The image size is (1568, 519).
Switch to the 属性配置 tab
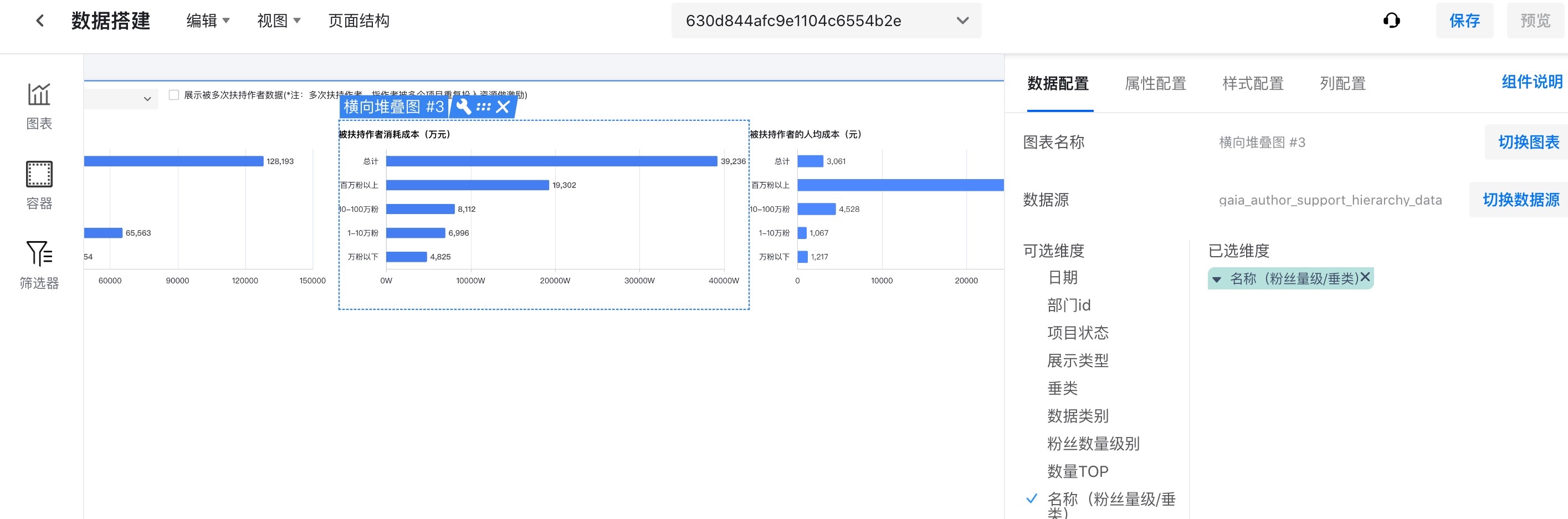(1155, 84)
